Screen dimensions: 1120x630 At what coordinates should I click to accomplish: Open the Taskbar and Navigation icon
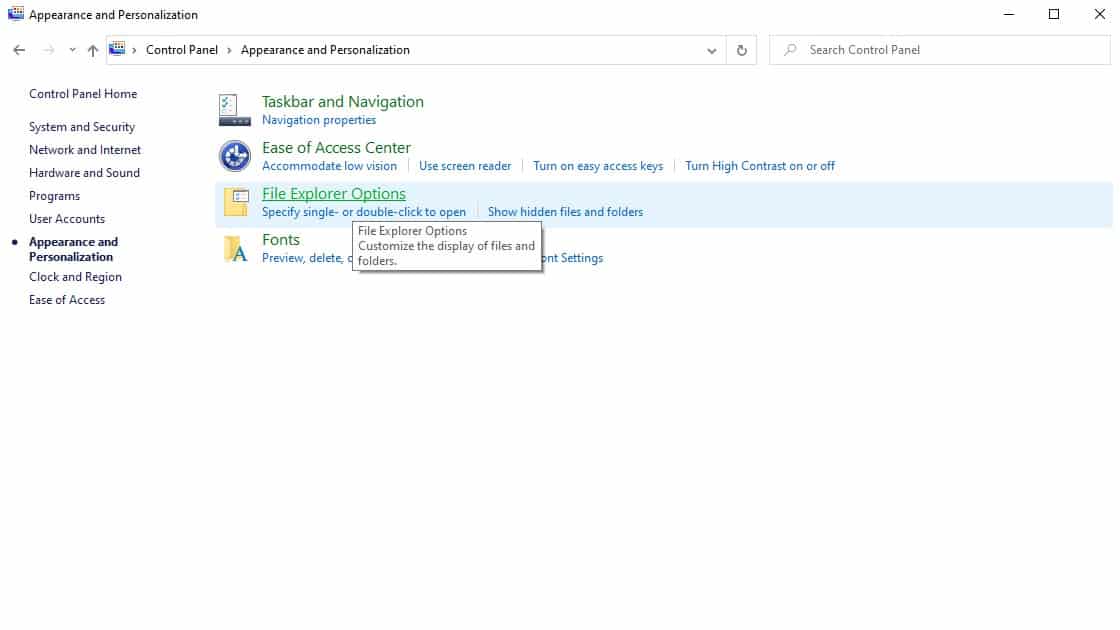point(234,110)
